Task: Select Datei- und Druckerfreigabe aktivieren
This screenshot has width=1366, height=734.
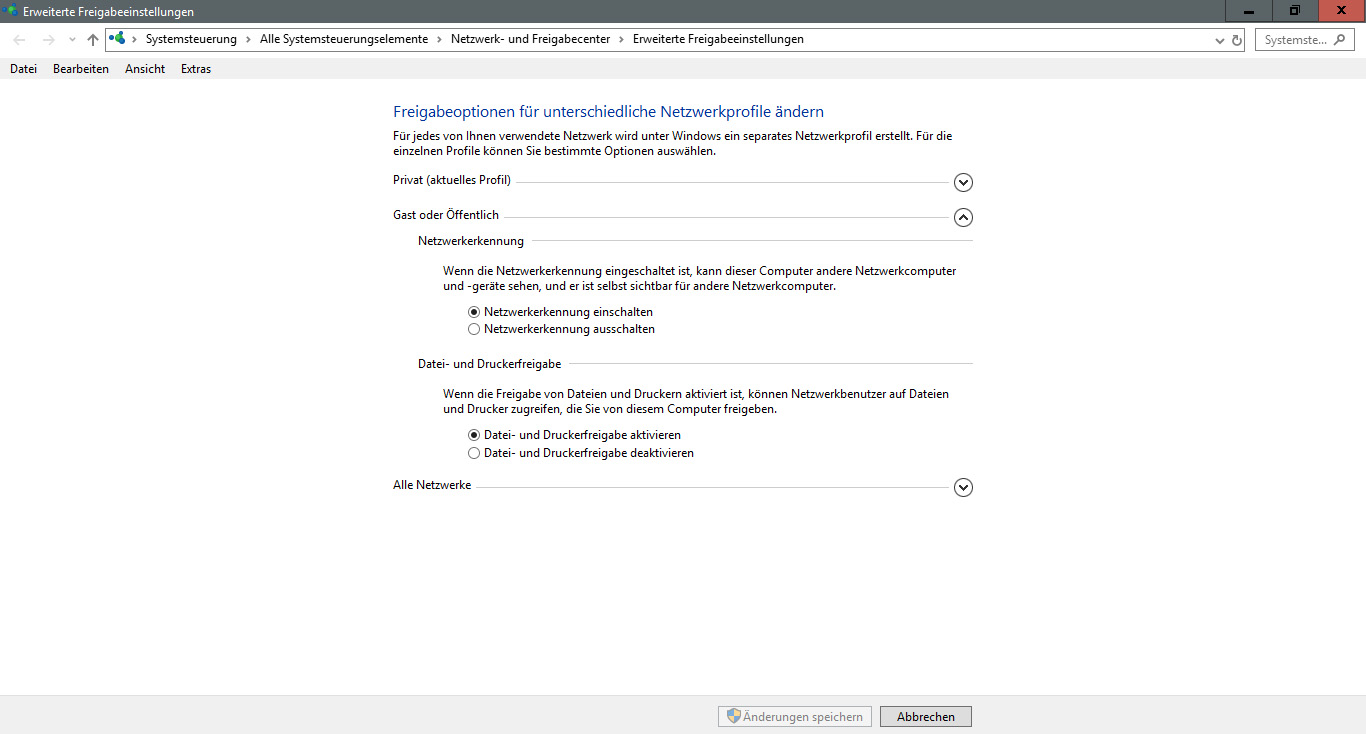Action: coord(574,436)
